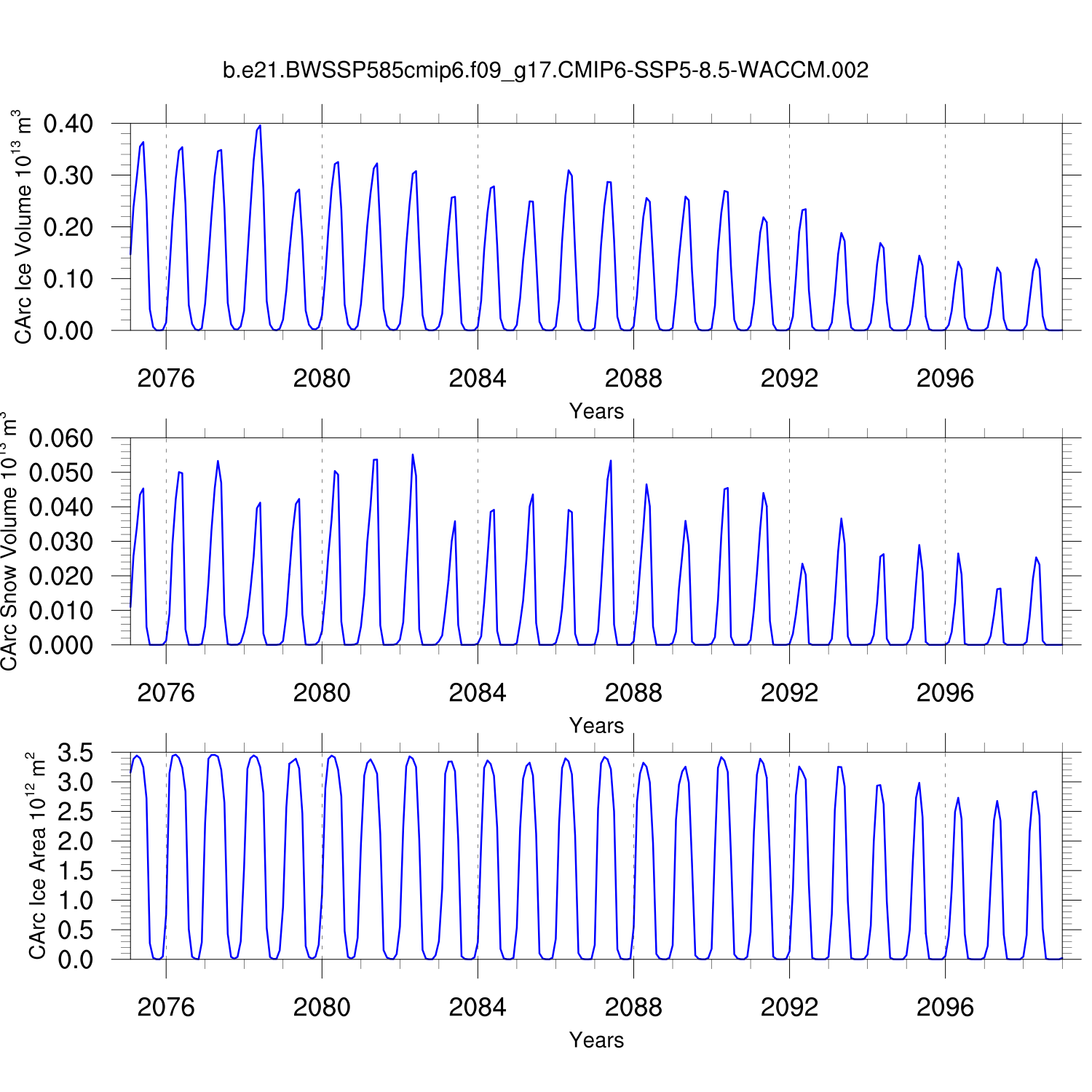The image size is (1092, 1092).
Task: Click the Years label under the top plot
Action: 596,411
